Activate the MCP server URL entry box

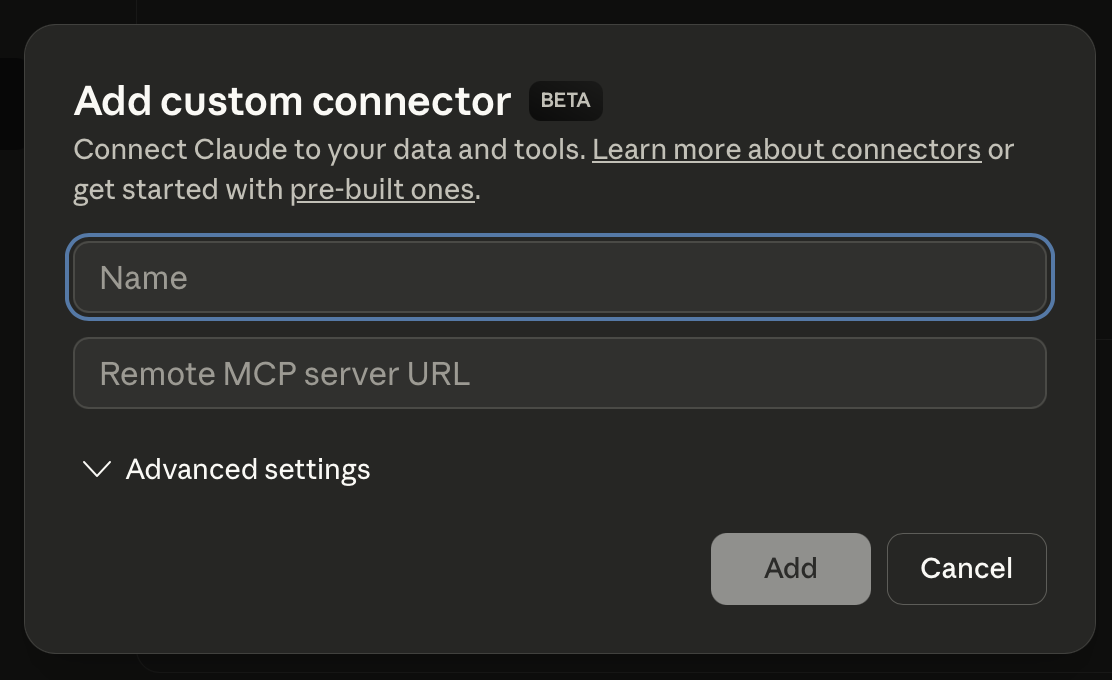click(559, 373)
